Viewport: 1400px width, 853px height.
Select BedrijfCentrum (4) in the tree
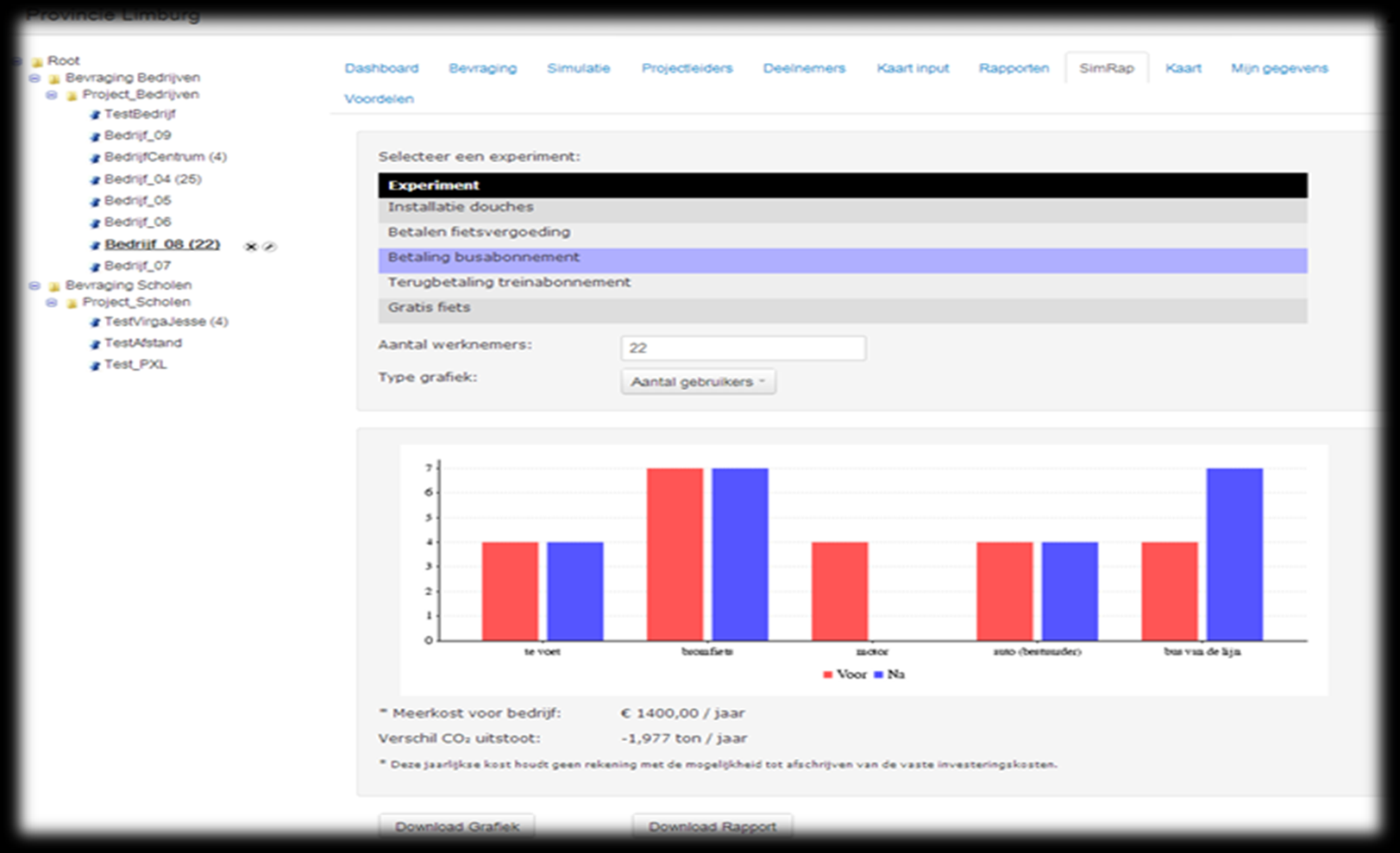coord(166,157)
